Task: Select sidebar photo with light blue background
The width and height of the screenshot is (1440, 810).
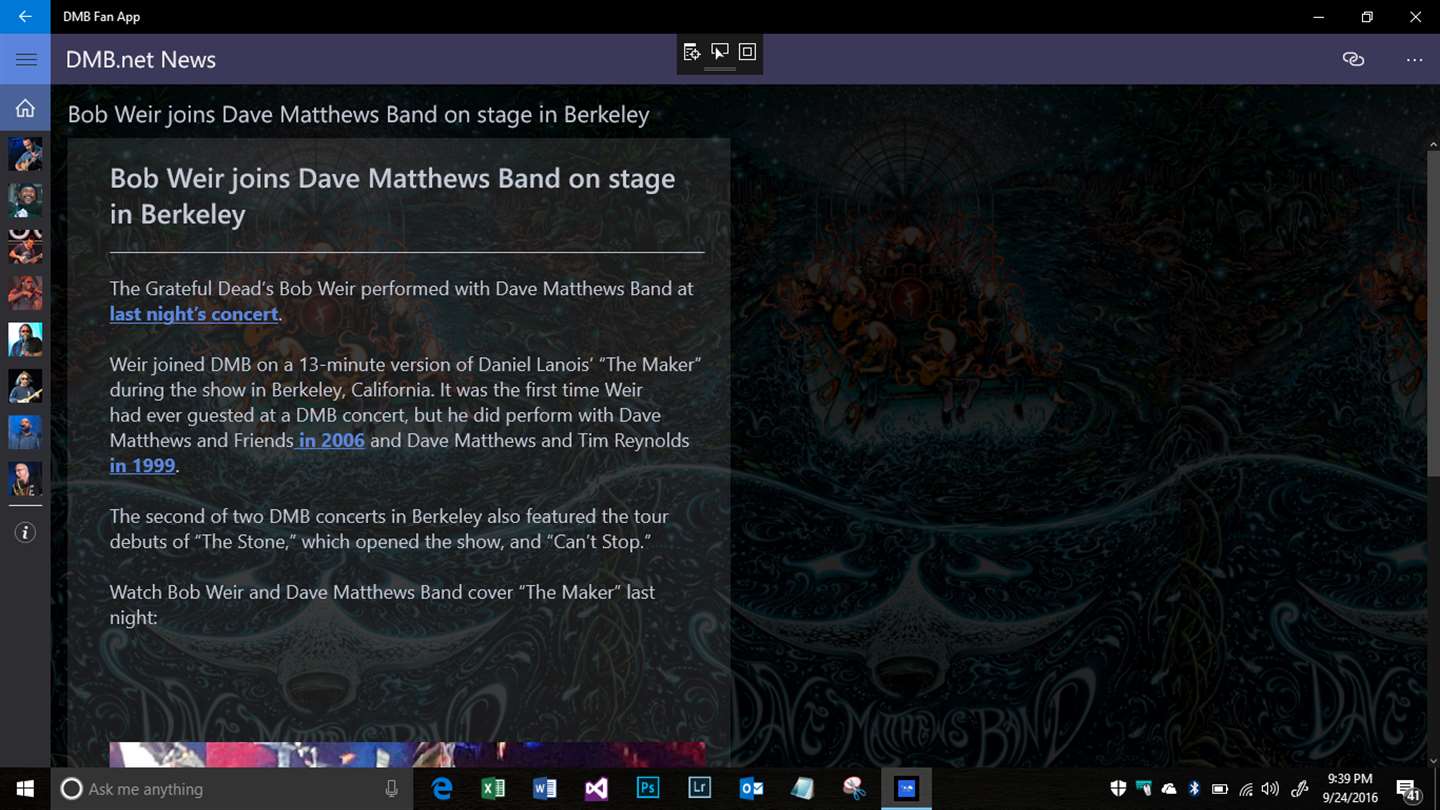Action: click(25, 340)
